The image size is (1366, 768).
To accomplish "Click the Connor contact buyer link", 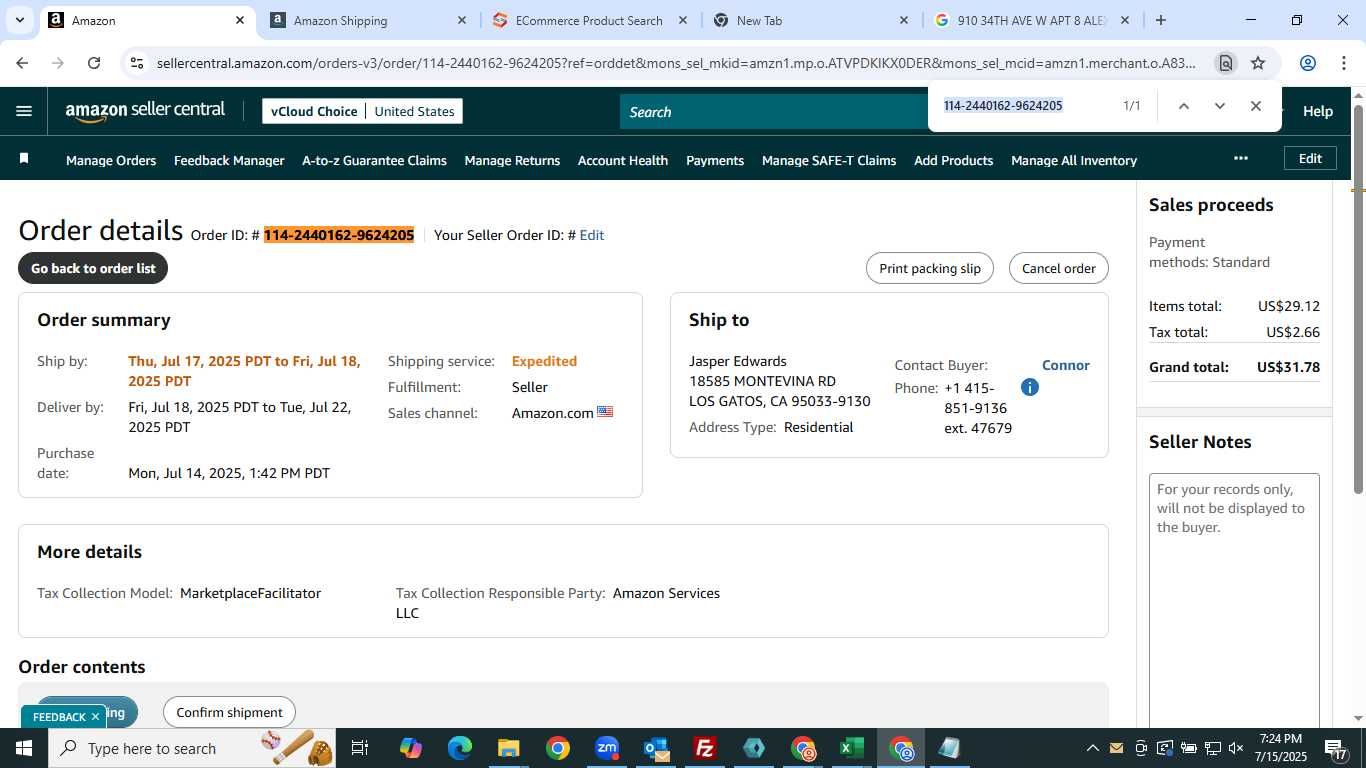I will (x=1066, y=365).
